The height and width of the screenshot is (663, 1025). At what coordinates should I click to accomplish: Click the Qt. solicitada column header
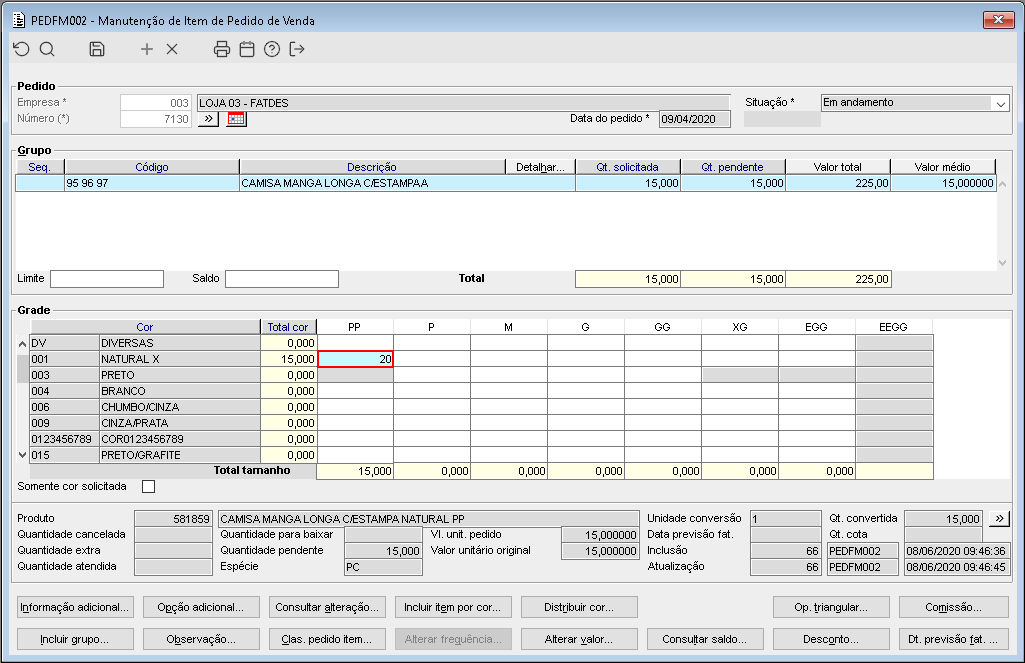628,167
